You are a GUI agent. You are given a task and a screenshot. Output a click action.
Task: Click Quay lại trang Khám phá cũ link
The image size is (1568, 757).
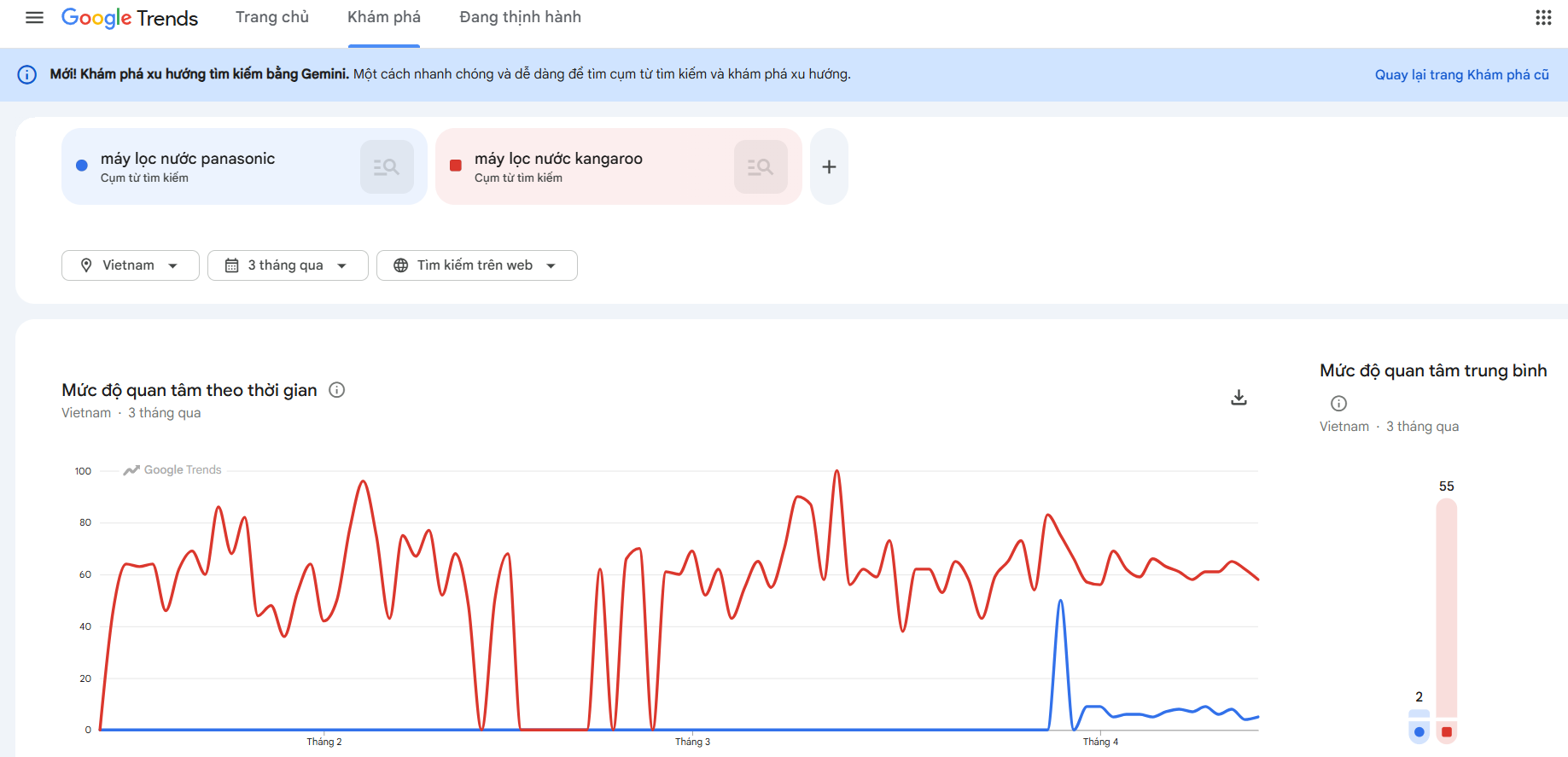[x=1461, y=75]
